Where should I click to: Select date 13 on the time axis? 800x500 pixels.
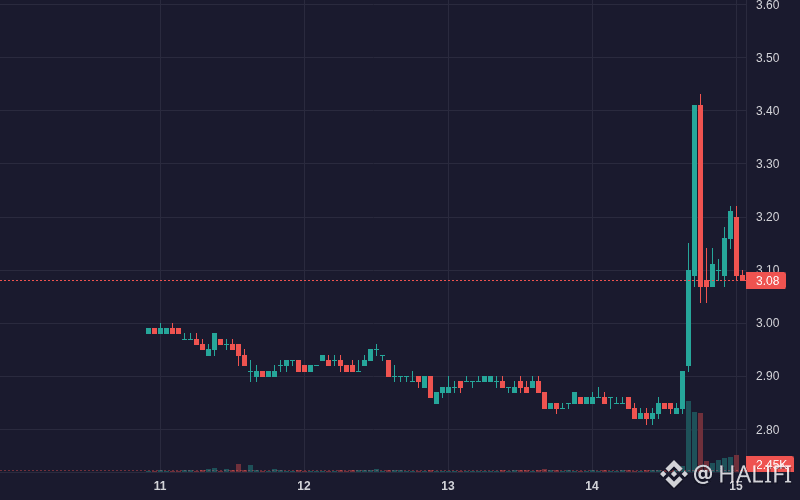(448, 486)
